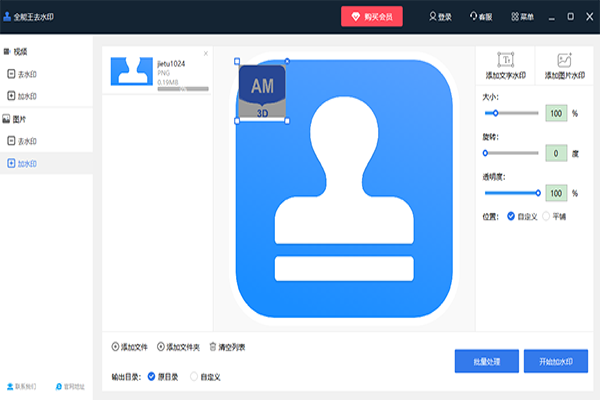The image size is (600, 400).
Task: Choose 原目录 as output directory
Action: point(152,376)
